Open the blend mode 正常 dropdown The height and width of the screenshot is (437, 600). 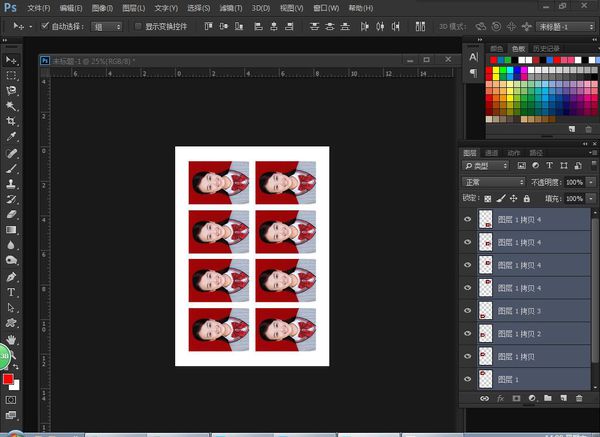click(493, 183)
